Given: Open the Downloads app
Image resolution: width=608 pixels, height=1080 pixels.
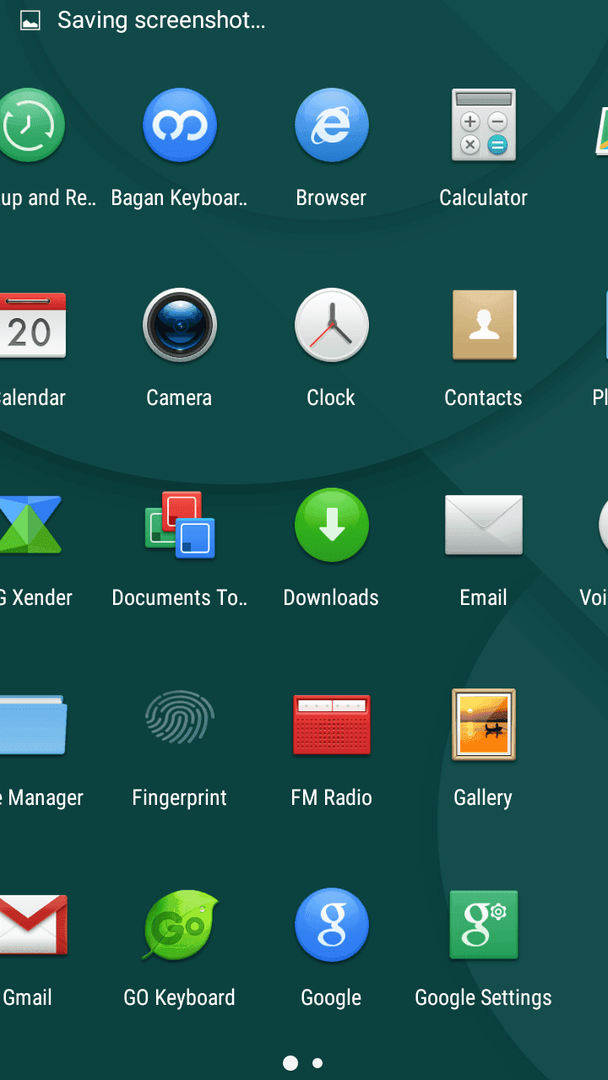Looking at the screenshot, I should click(x=331, y=525).
